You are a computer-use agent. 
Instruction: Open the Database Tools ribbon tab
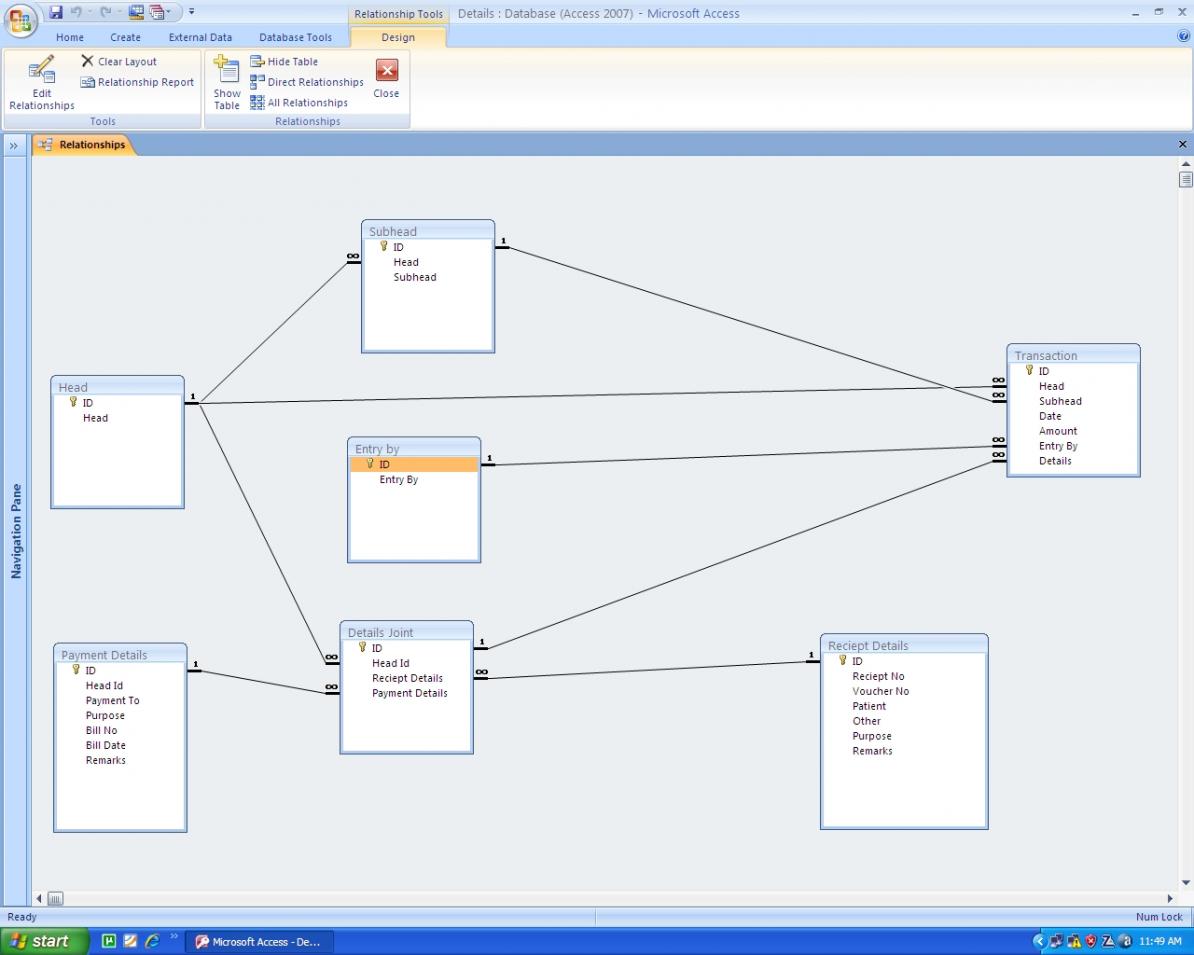(295, 37)
